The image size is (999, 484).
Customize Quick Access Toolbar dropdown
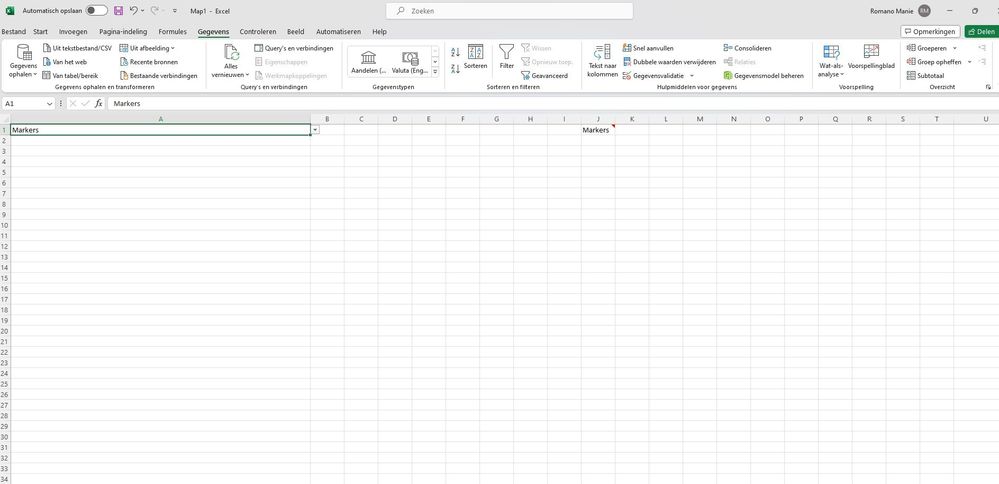[175, 11]
